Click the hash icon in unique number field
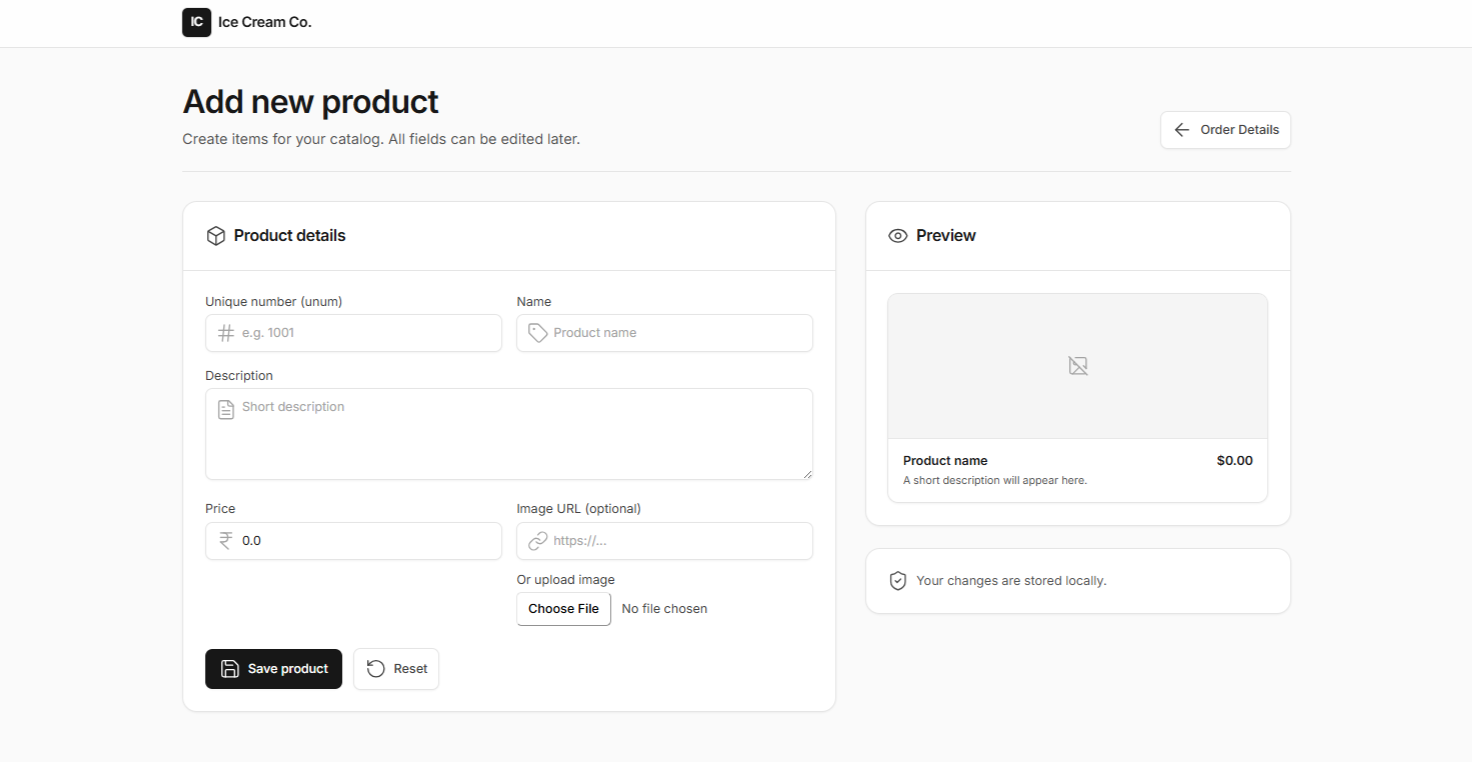Screen dimensions: 1472x762 point(225,333)
